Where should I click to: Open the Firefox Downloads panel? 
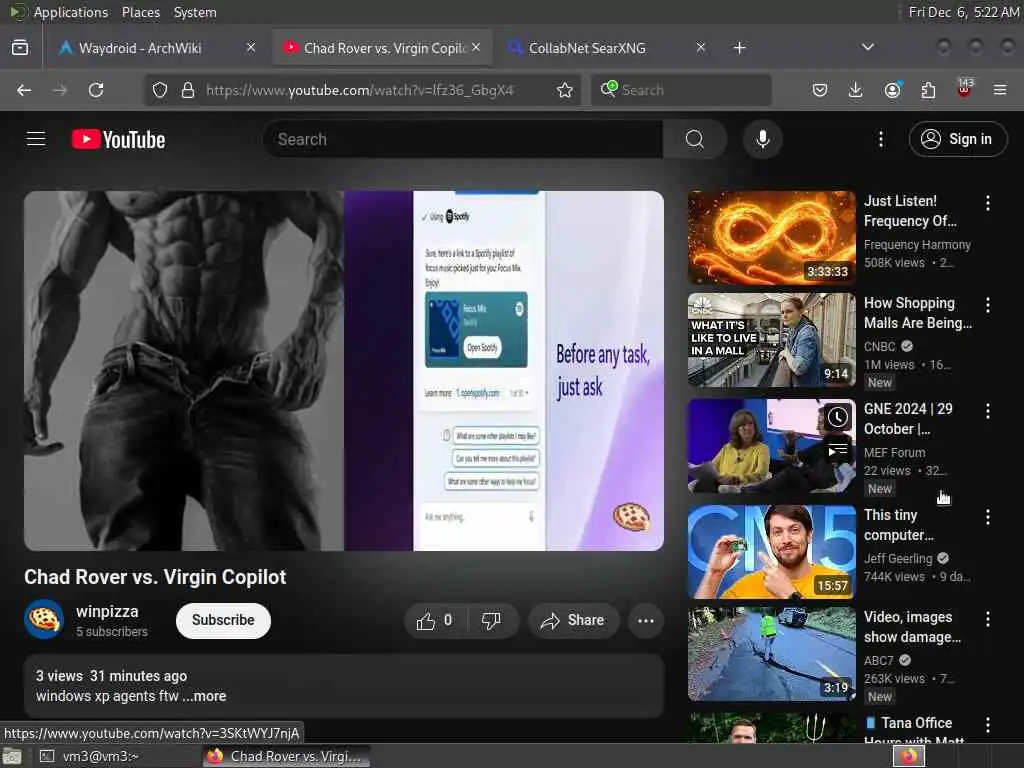(856, 90)
